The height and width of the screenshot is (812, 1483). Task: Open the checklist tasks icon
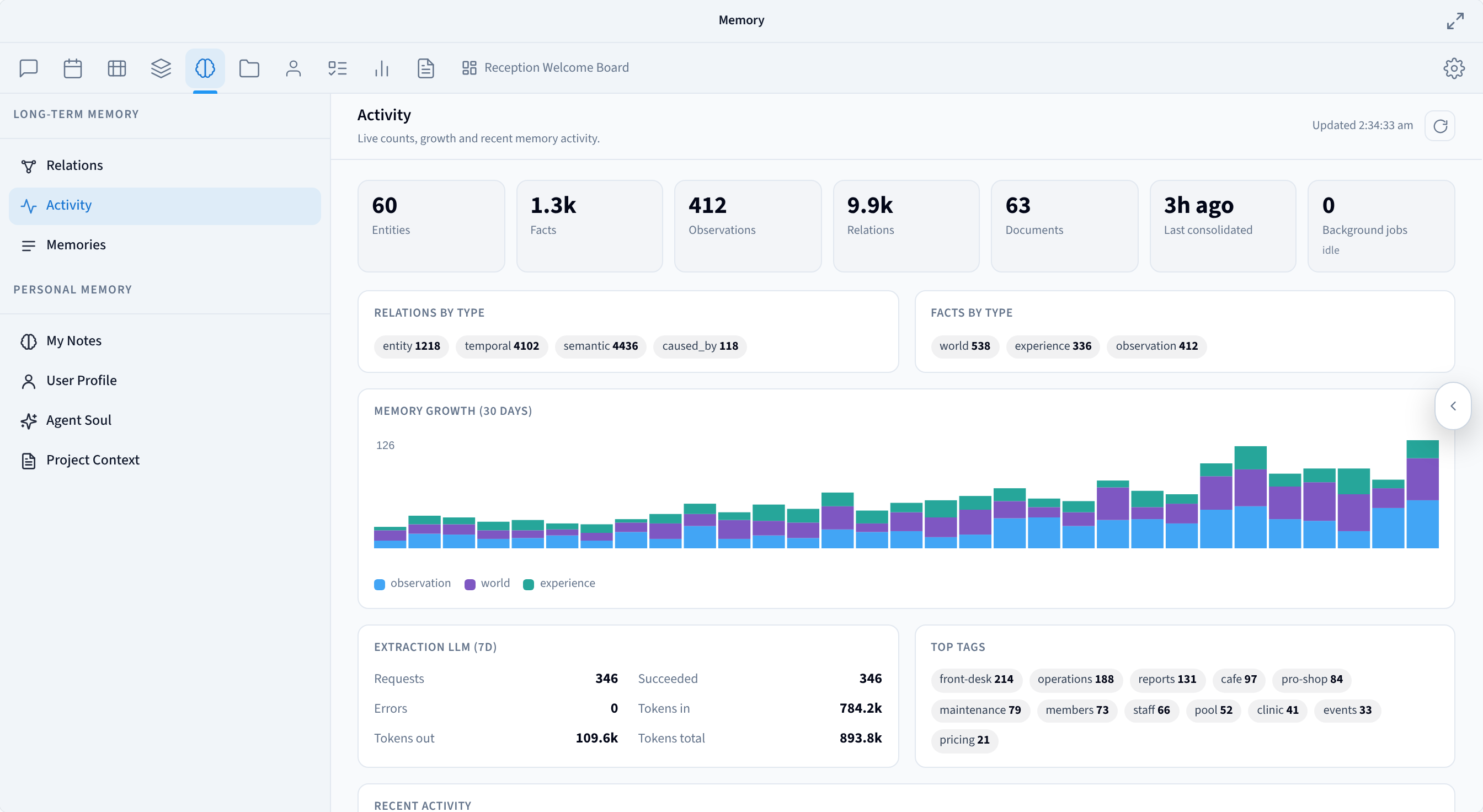pyautogui.click(x=337, y=68)
